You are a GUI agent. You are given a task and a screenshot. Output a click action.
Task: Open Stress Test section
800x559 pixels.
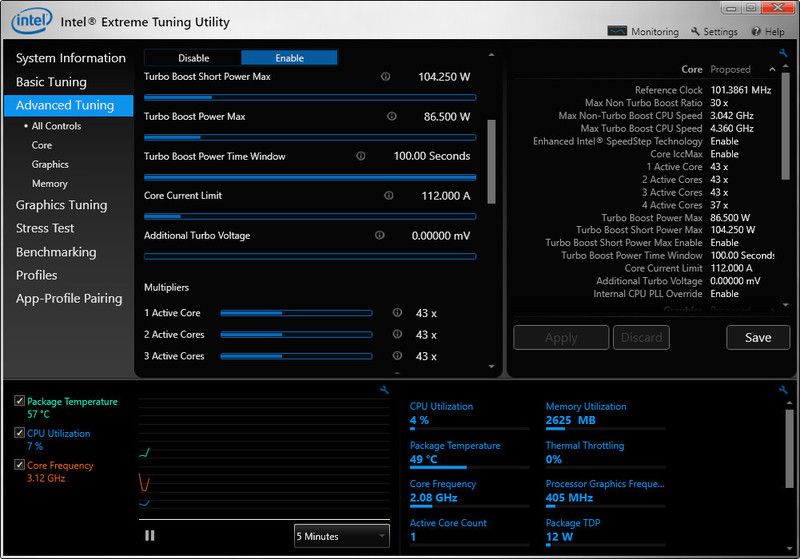pyautogui.click(x=45, y=228)
